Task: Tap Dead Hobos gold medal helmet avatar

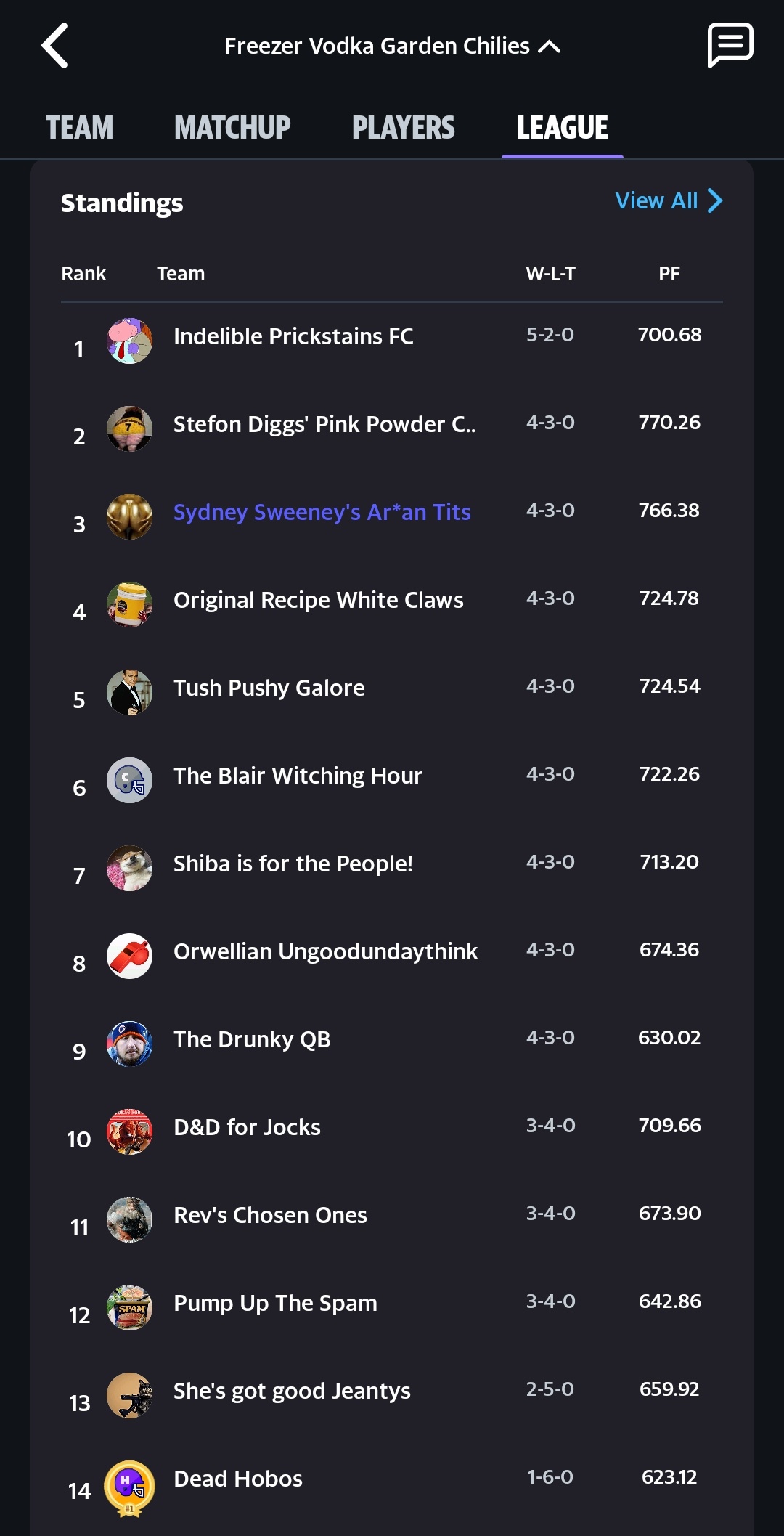Action: 129,1486
